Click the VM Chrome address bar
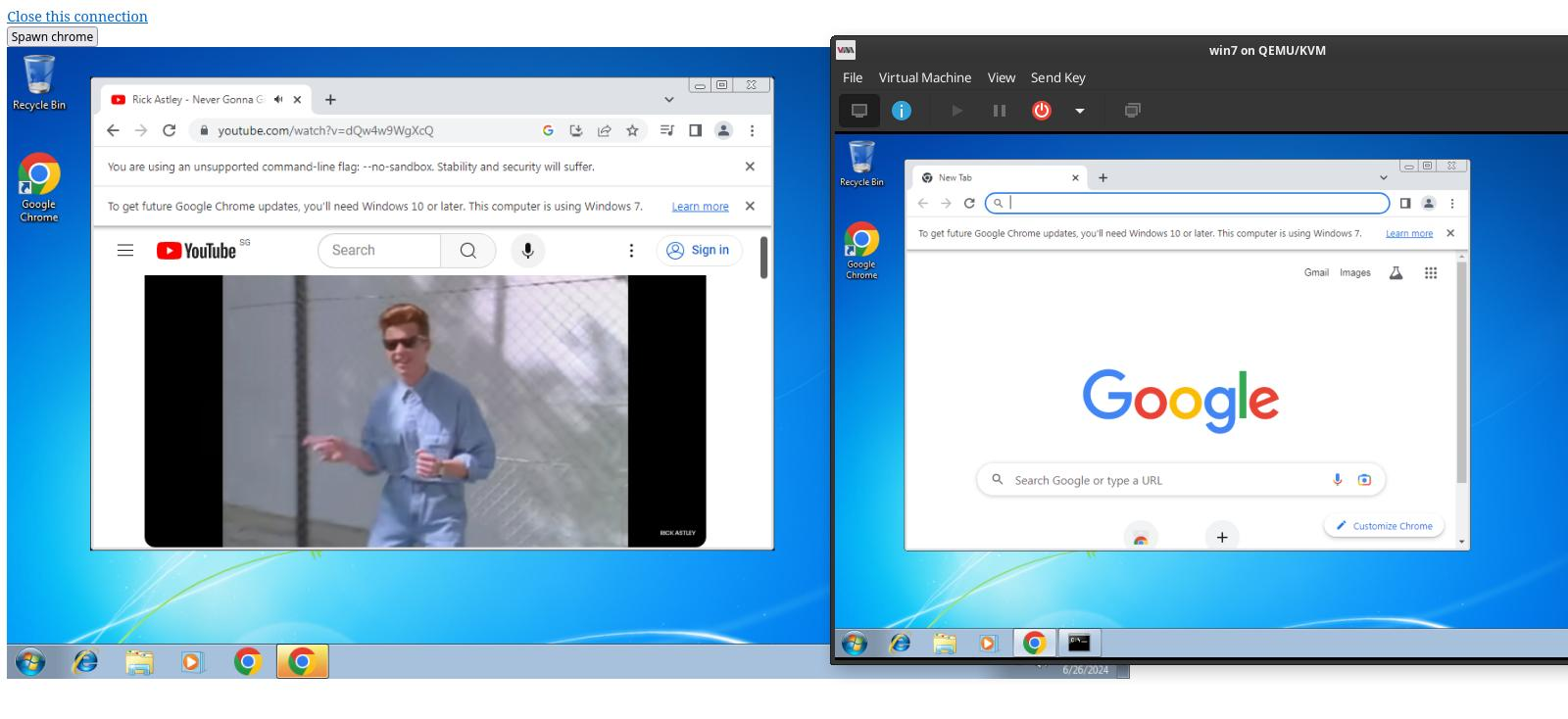Image resolution: width=1568 pixels, height=719 pixels. [1187, 203]
